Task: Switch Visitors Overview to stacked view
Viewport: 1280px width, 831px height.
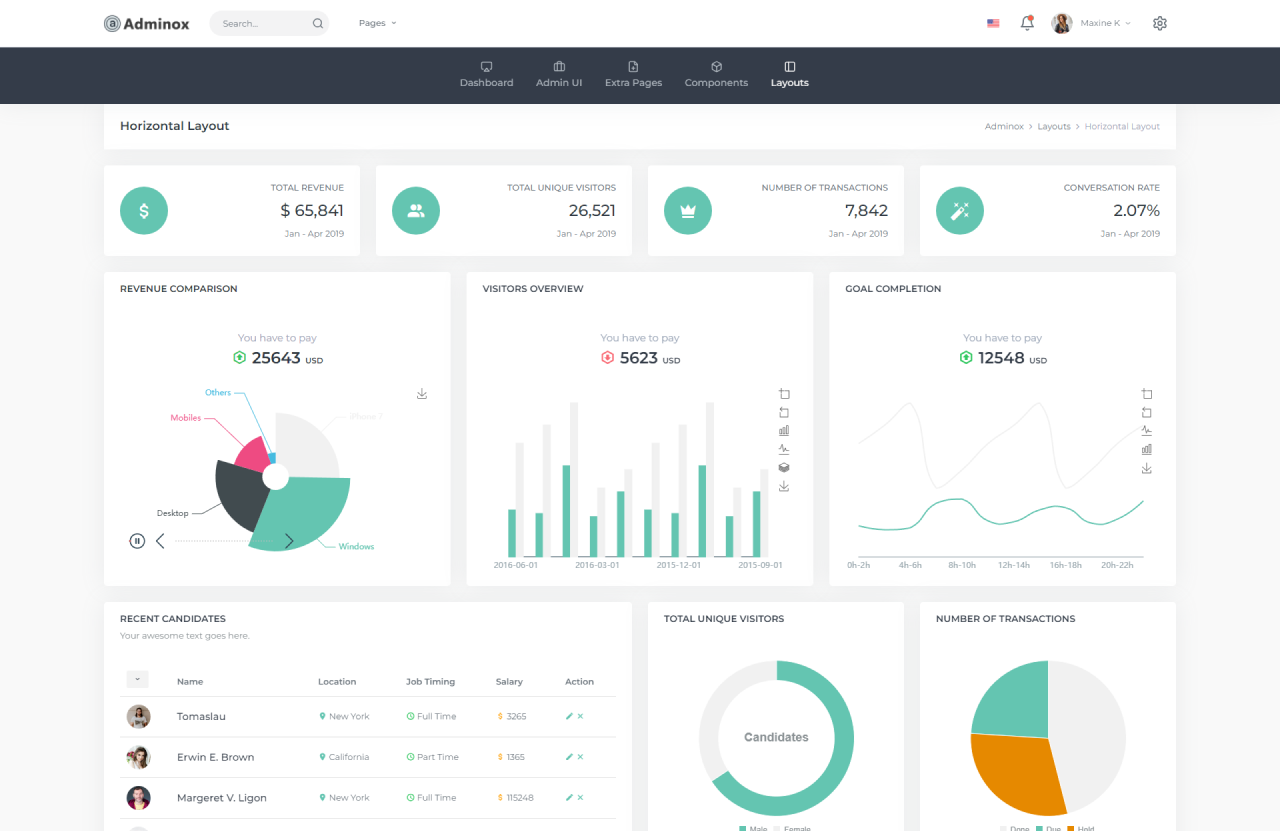Action: pyautogui.click(x=784, y=467)
